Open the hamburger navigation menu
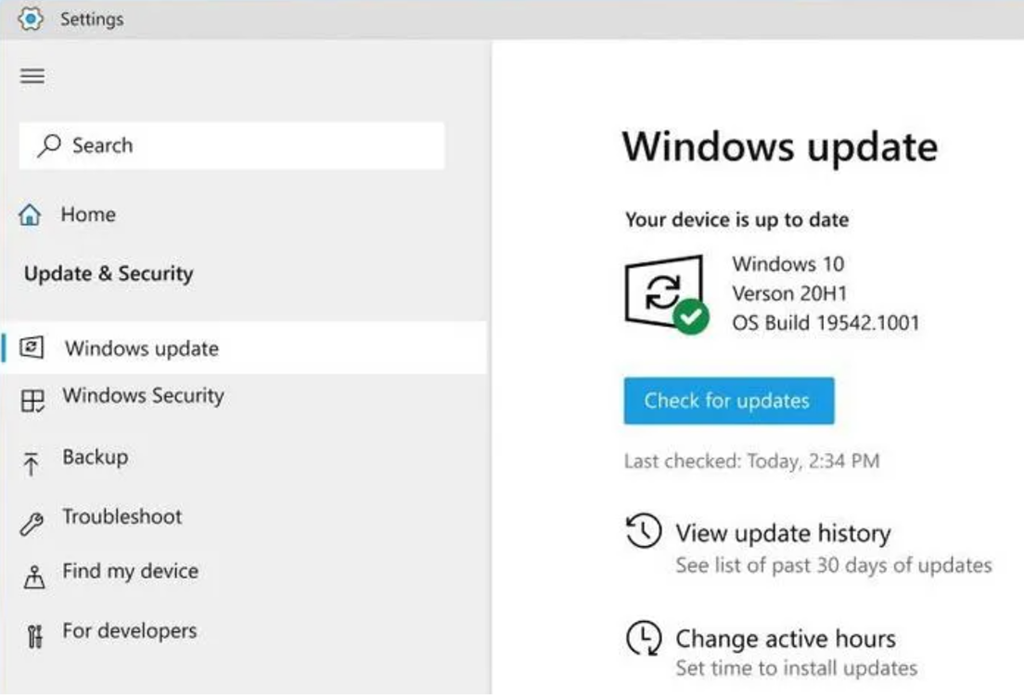This screenshot has width=1024, height=698. 33,76
